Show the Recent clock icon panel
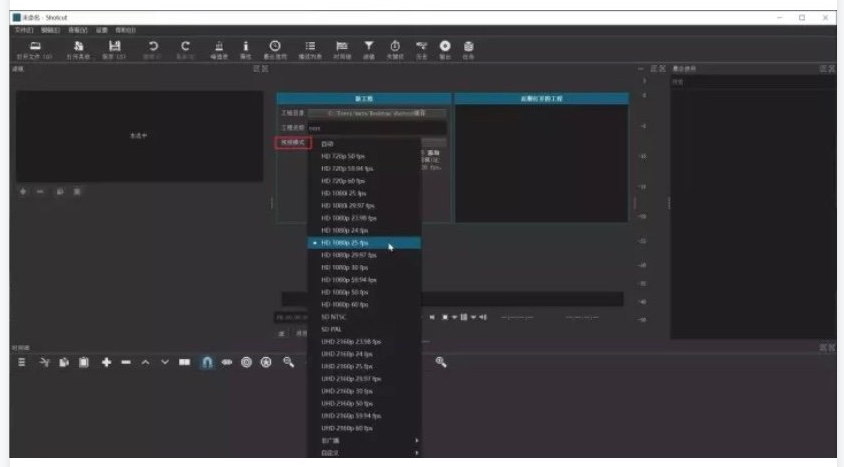The image size is (844, 467). [x=274, y=47]
